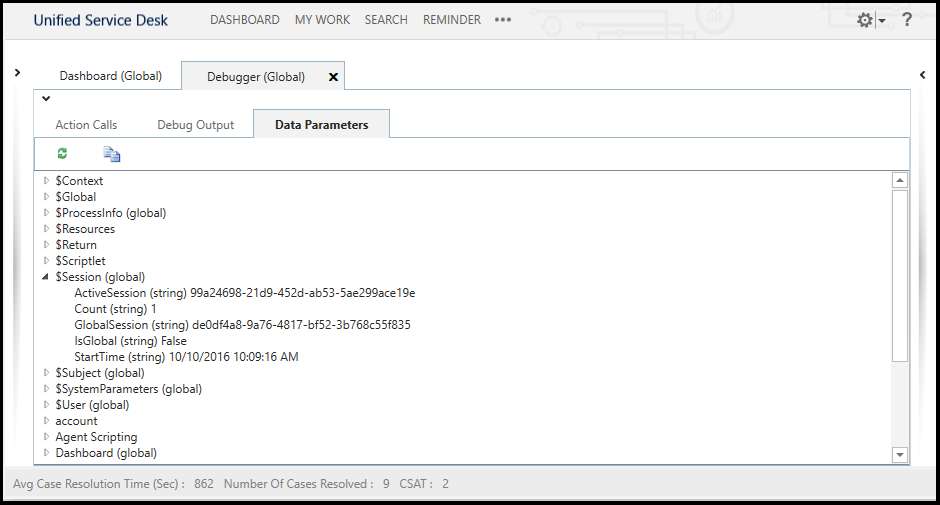Select the account label
The width and height of the screenshot is (940, 505).
click(x=76, y=421)
